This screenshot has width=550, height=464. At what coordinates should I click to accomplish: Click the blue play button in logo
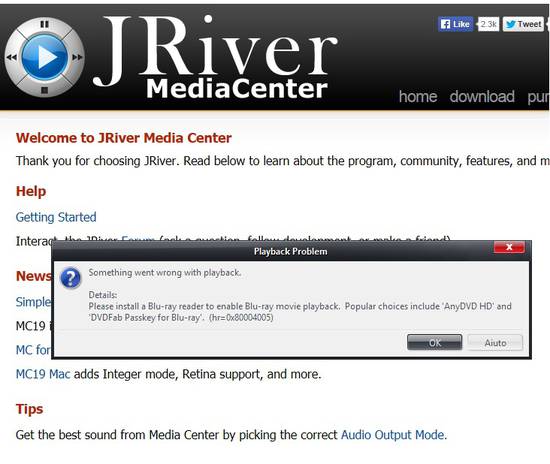(x=45, y=57)
